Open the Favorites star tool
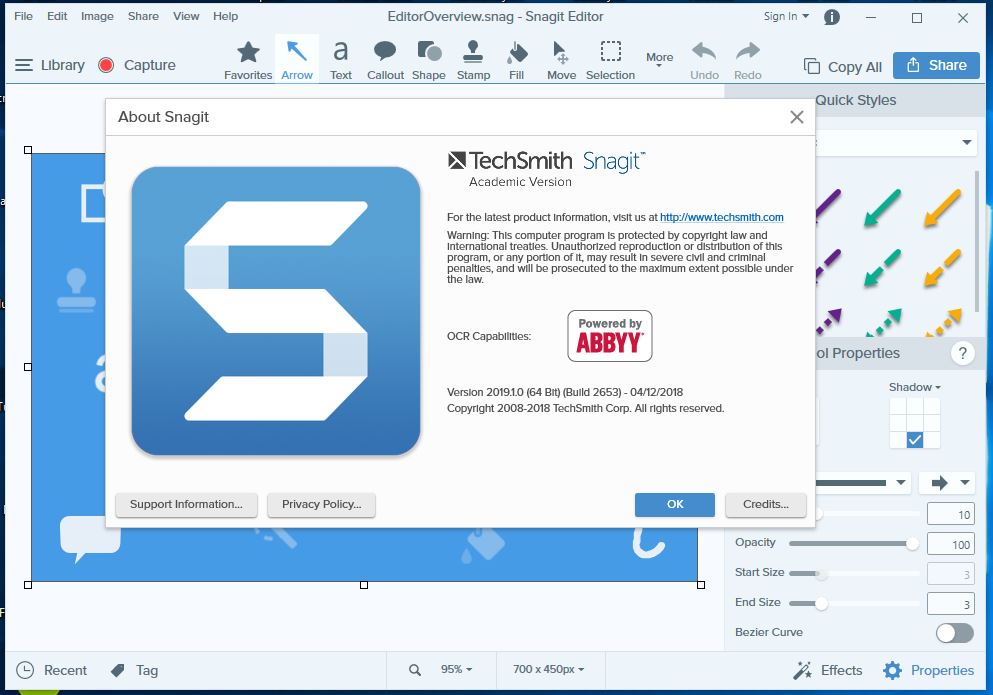The width and height of the screenshot is (993, 695). 248,60
